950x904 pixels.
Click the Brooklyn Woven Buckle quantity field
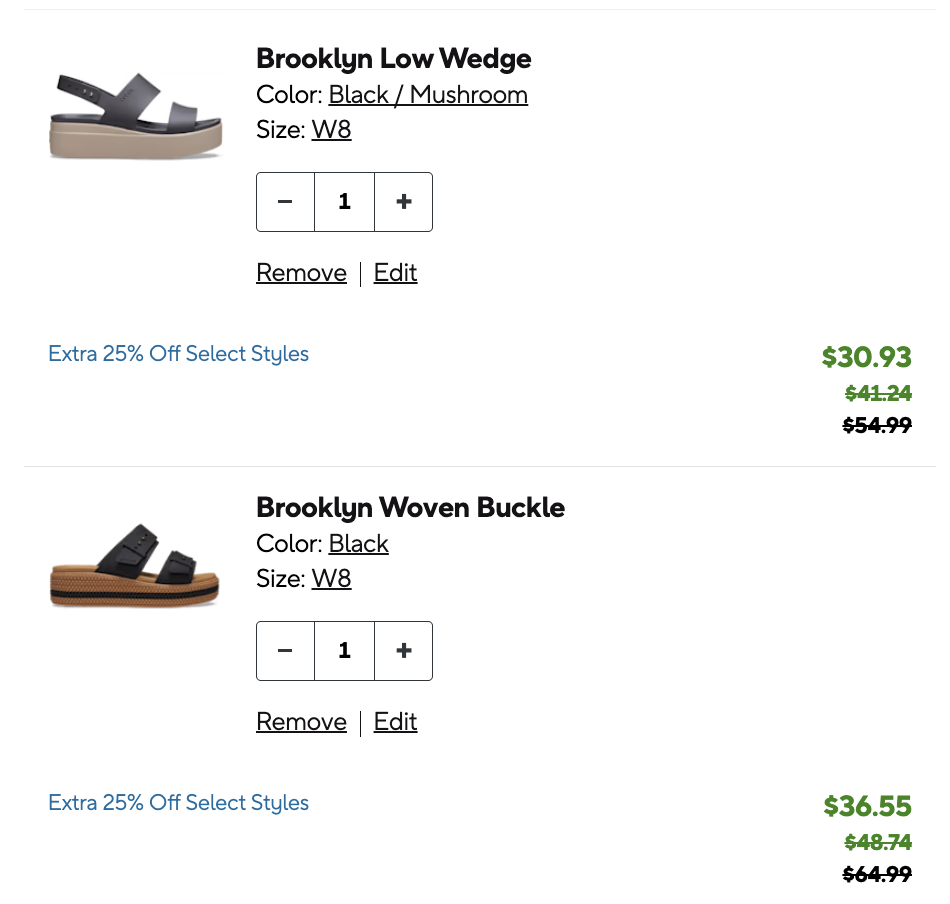[344, 651]
